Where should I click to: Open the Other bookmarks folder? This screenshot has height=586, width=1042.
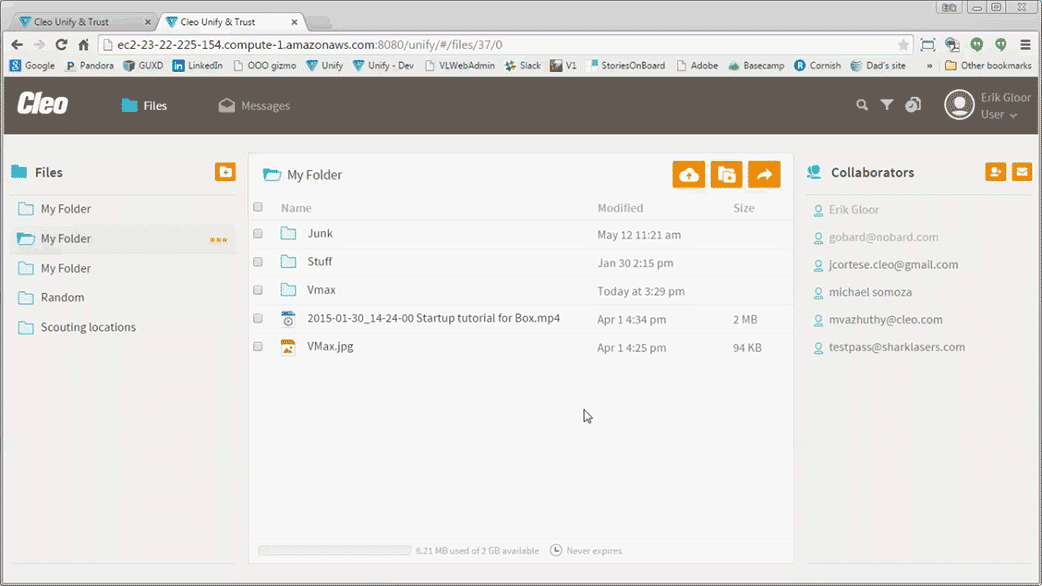(988, 66)
